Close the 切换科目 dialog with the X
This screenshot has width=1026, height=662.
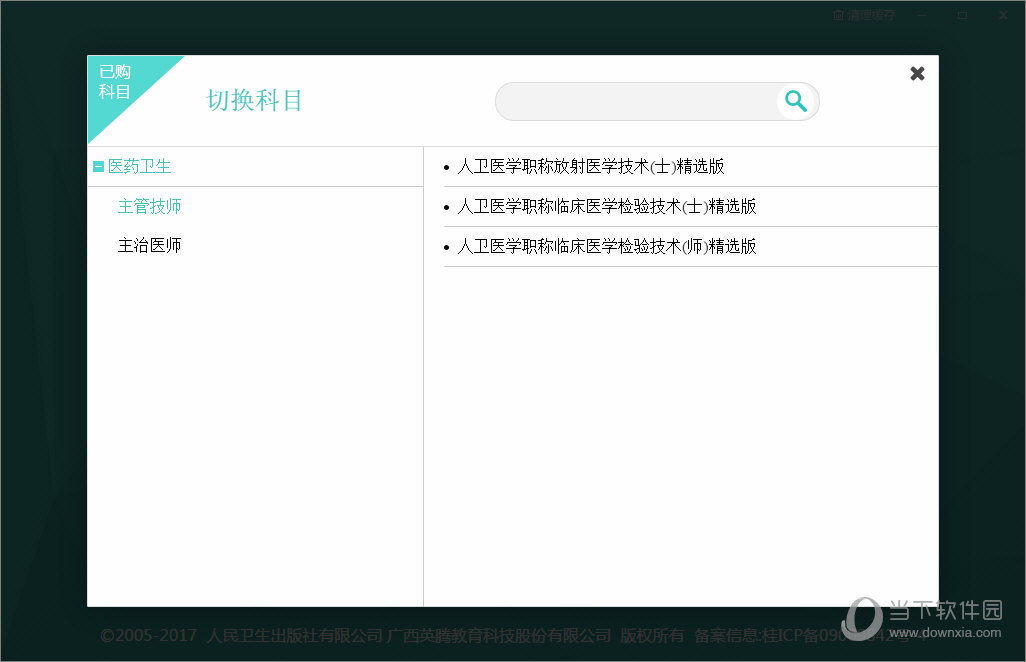tap(917, 73)
